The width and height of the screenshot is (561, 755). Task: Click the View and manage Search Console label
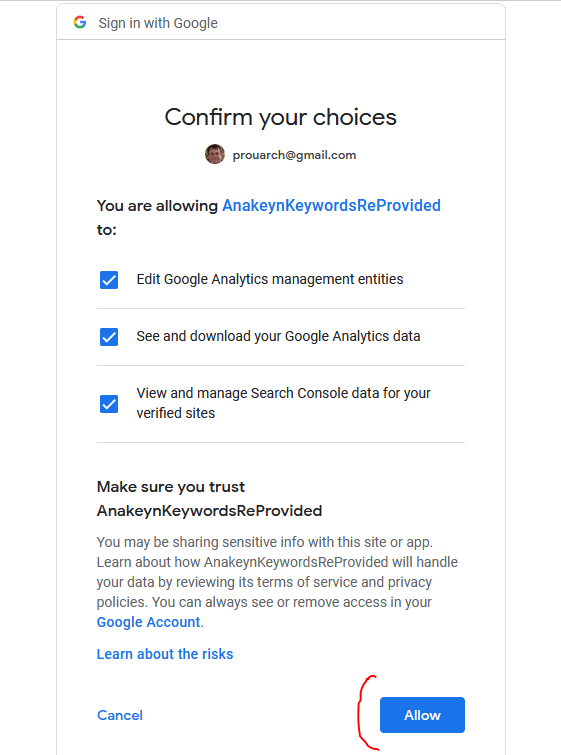(x=283, y=403)
